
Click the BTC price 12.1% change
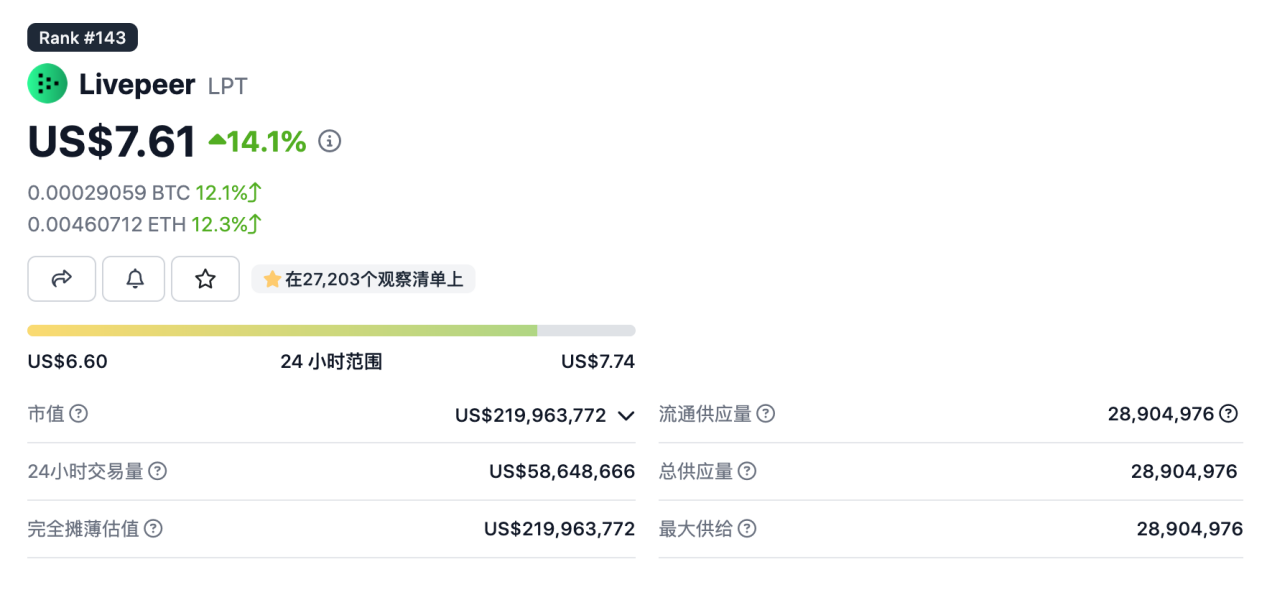229,192
